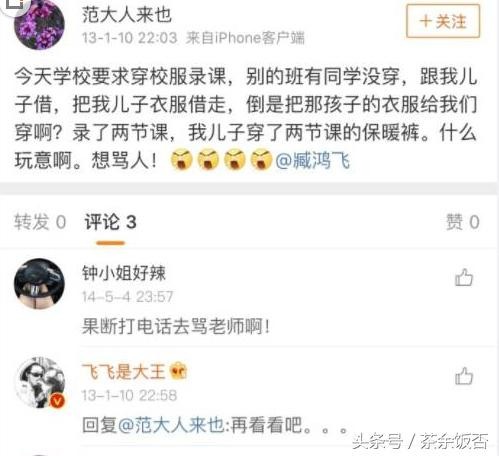
Task: Like 钟小姐好辣's comment with thumbs-up
Action: click(464, 277)
